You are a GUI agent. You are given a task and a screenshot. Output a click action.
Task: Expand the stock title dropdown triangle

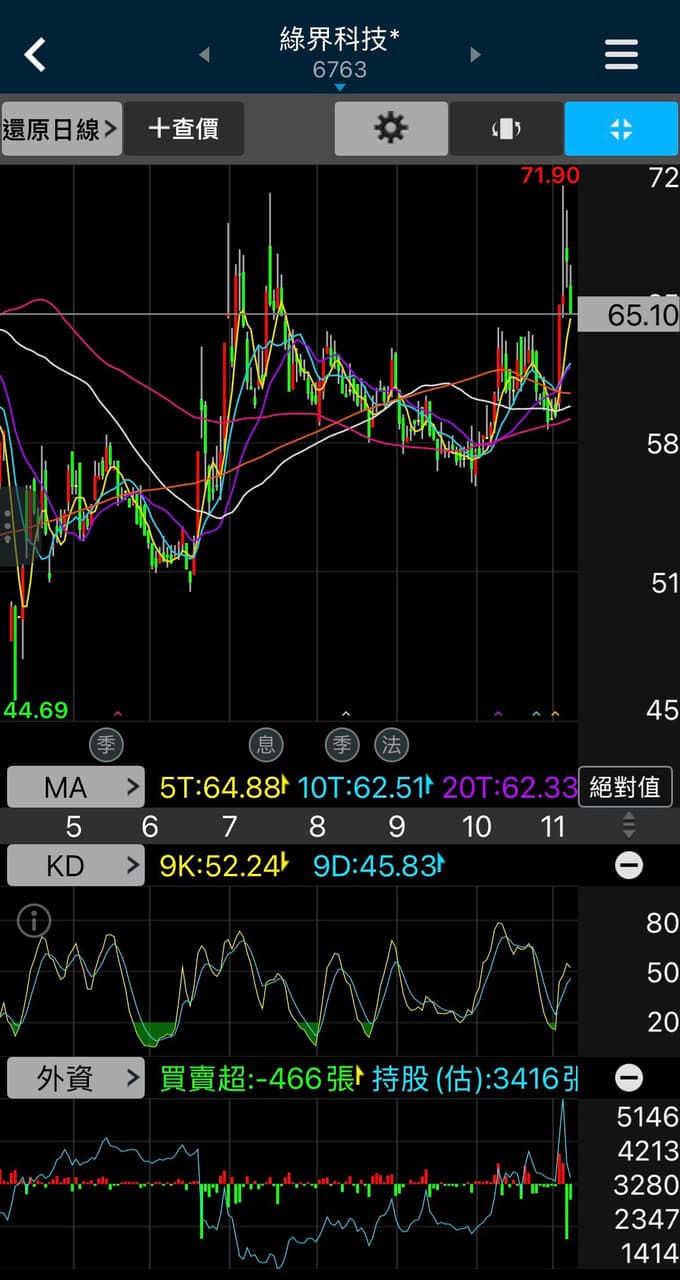pyautogui.click(x=340, y=88)
